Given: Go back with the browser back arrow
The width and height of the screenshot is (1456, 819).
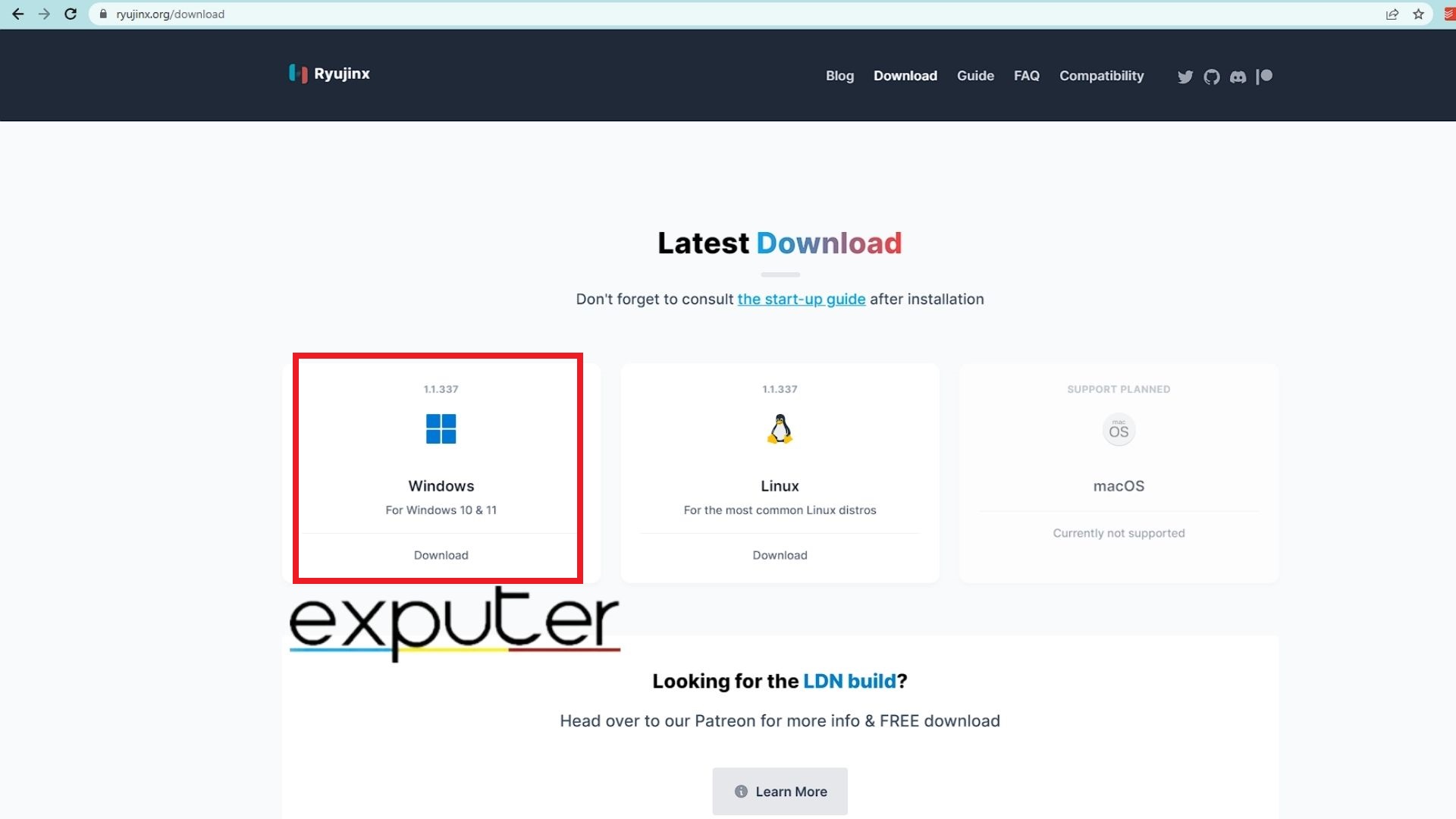Looking at the screenshot, I should [17, 14].
